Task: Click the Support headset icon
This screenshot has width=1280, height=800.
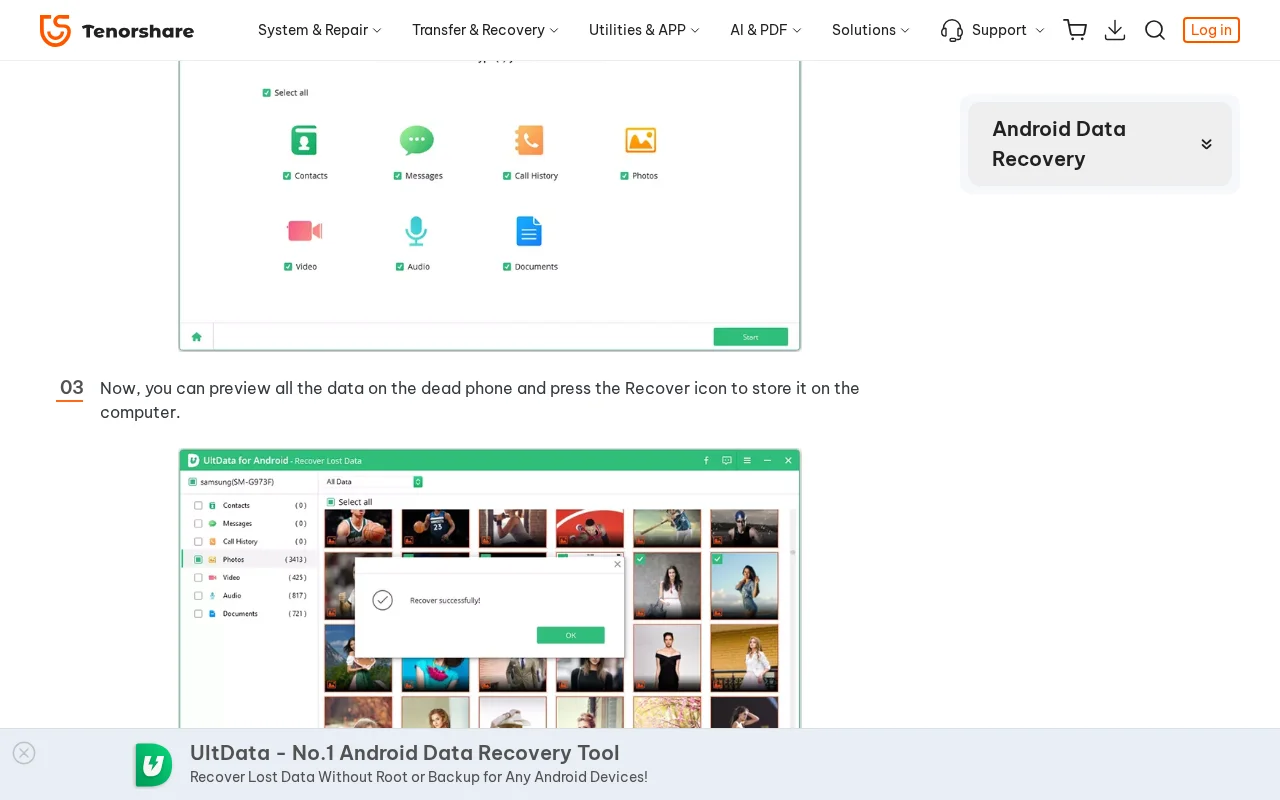Action: (952, 30)
